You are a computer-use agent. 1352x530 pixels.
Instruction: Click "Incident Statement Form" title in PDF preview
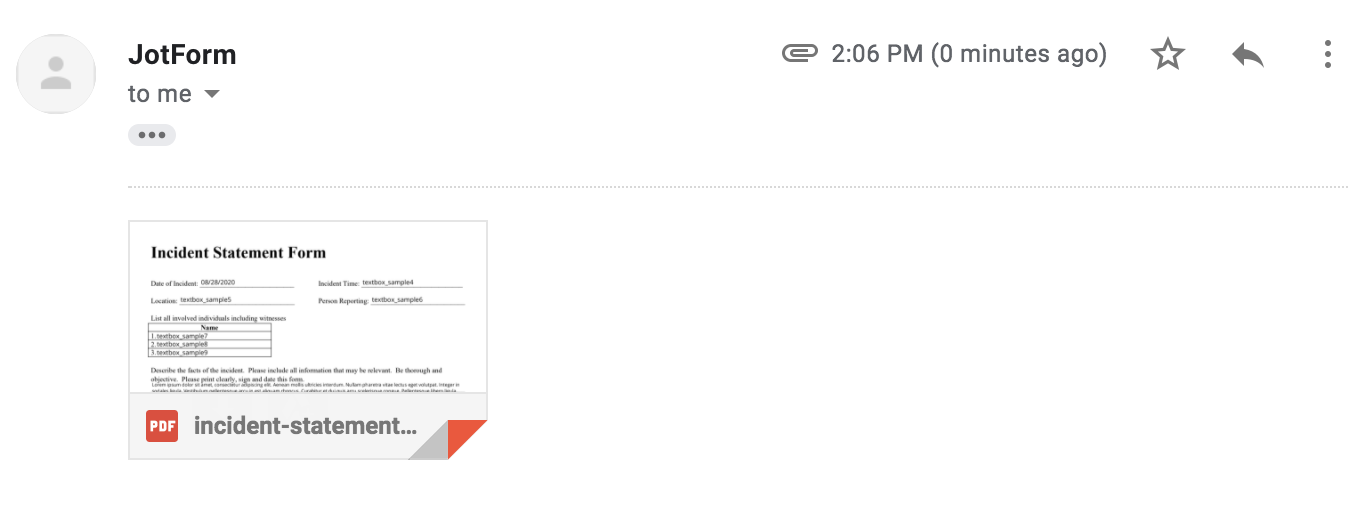238,253
